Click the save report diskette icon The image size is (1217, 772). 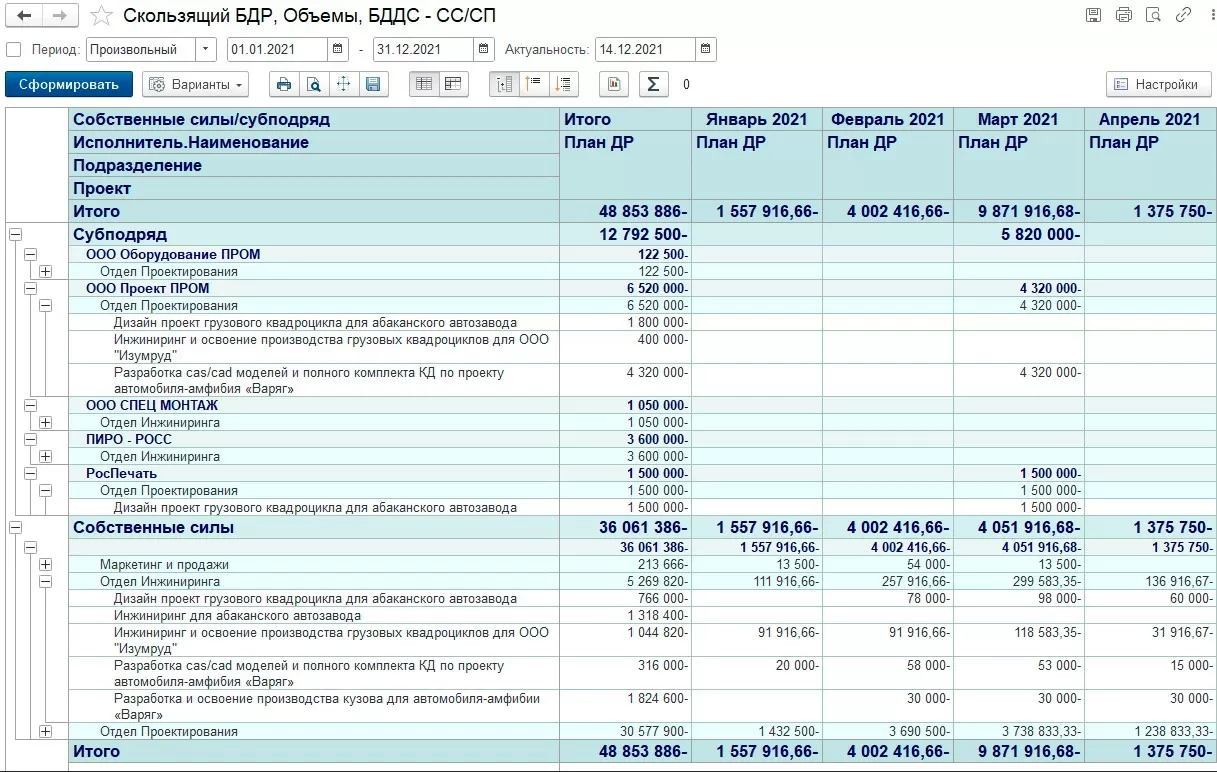373,85
